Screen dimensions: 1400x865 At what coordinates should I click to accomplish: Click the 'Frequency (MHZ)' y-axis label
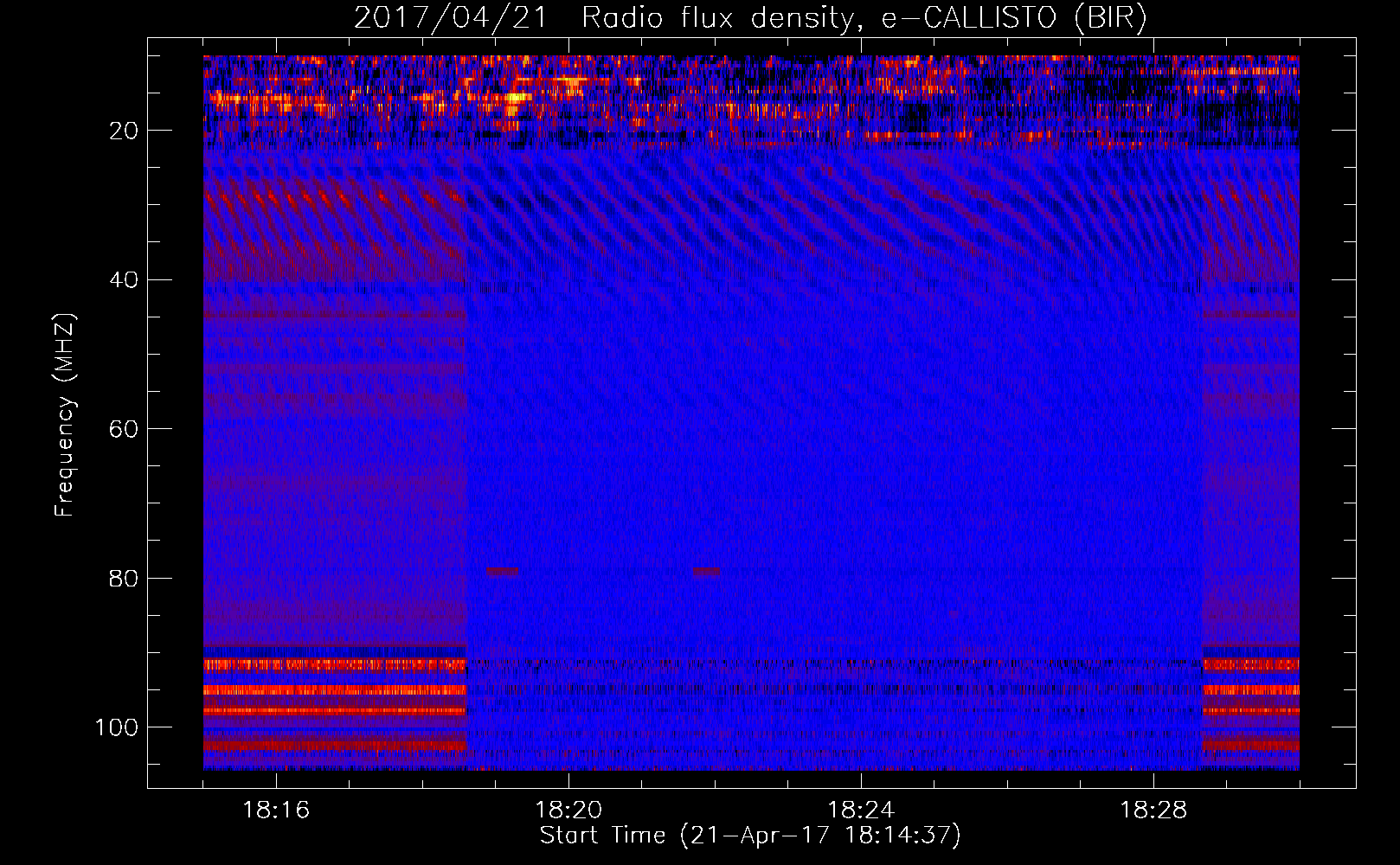(65, 415)
